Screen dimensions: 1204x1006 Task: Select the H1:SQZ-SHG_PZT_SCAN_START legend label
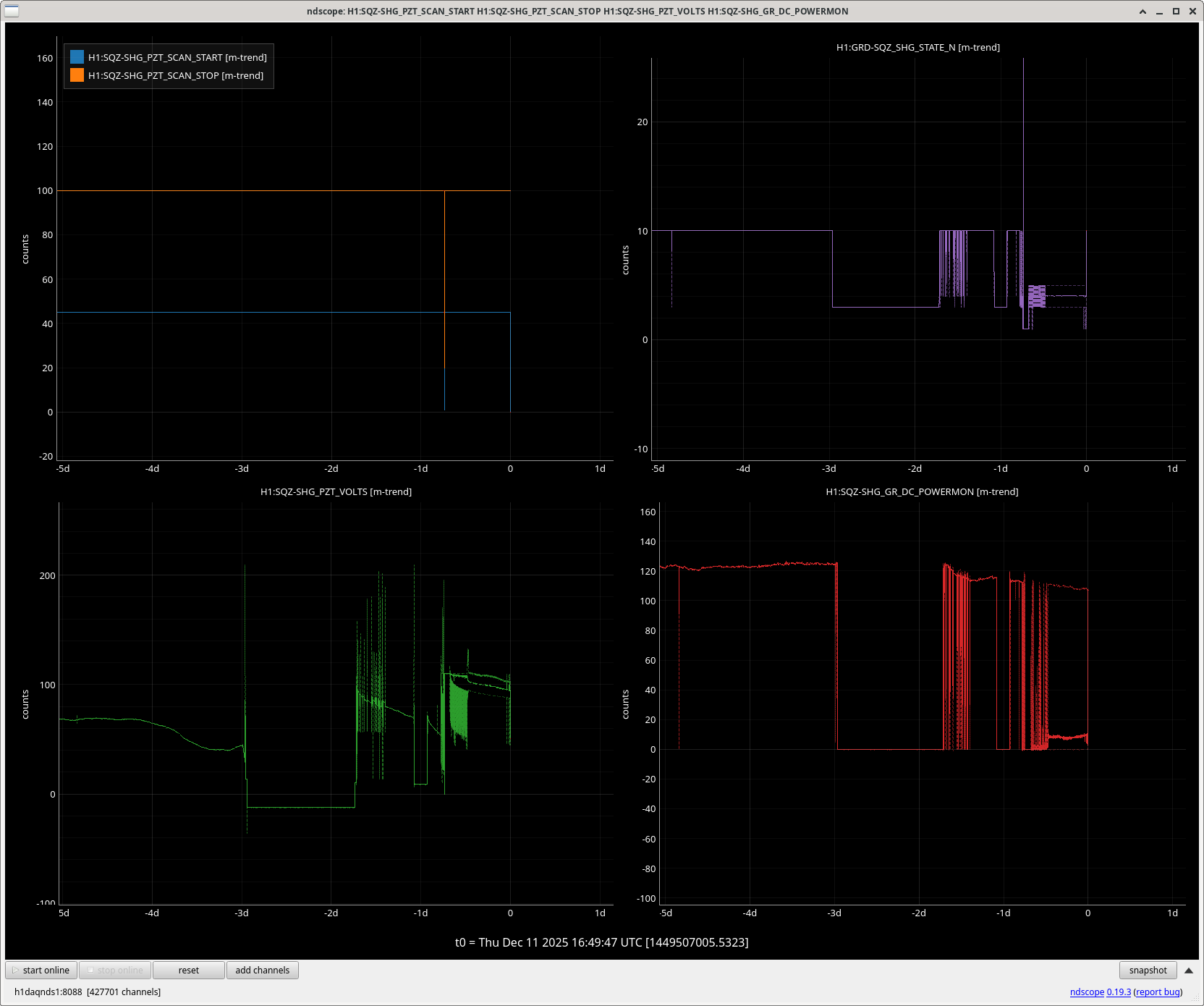[x=177, y=57]
